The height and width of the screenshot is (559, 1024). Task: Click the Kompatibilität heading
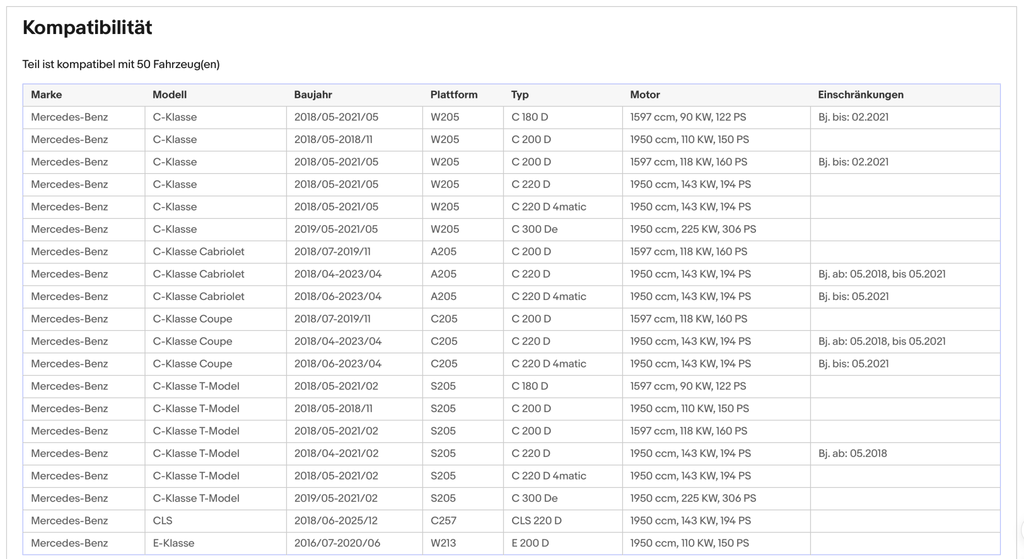87,27
